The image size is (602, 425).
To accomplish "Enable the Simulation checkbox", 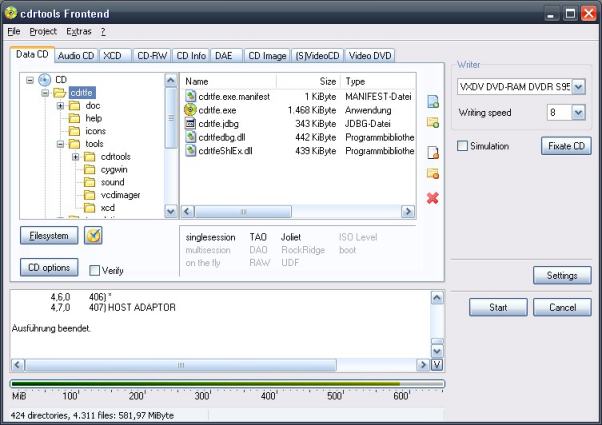I will pos(463,146).
